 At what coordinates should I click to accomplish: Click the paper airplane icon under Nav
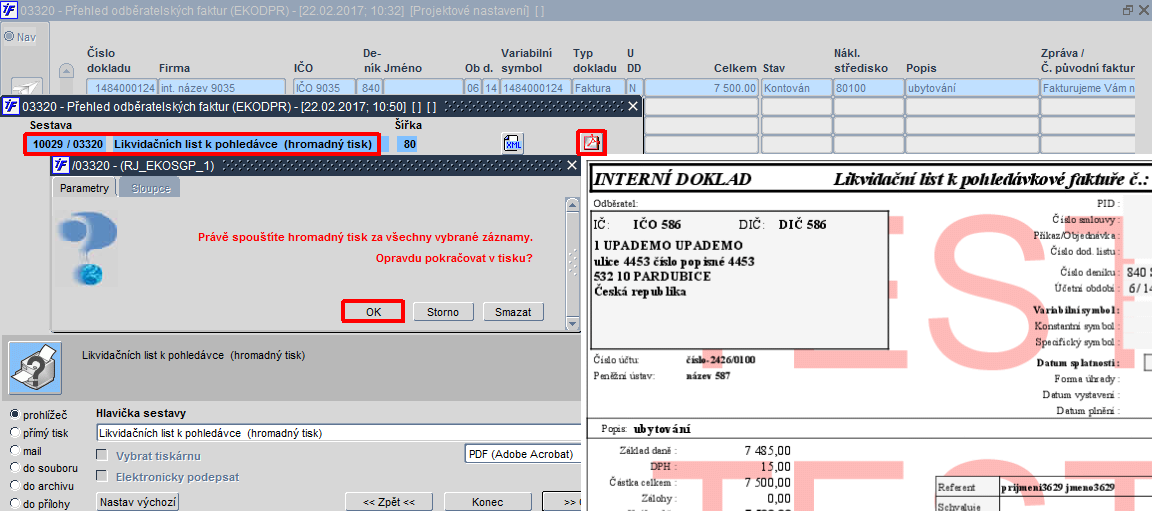click(x=26, y=88)
